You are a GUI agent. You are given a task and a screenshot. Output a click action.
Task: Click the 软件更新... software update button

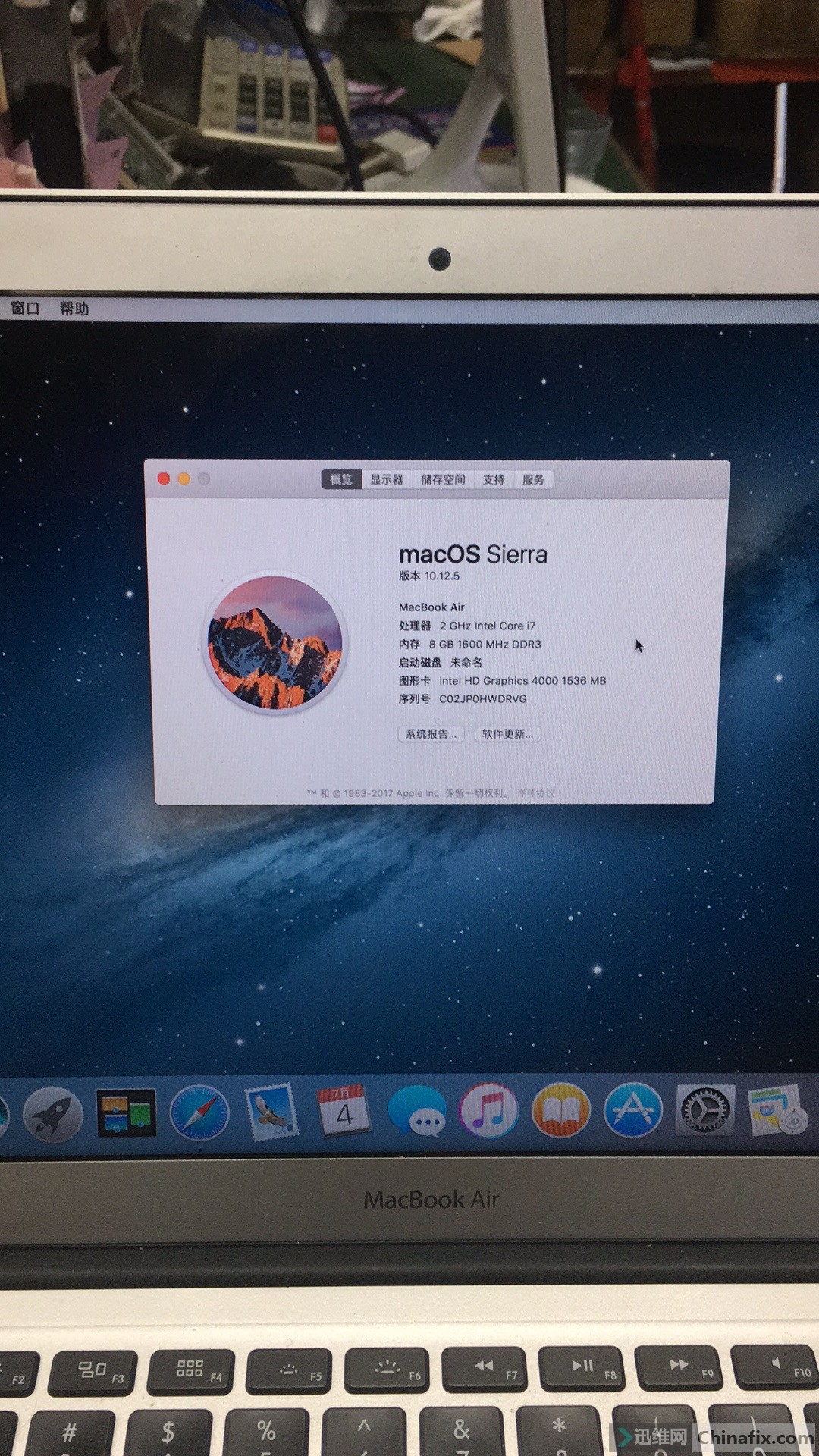click(508, 734)
